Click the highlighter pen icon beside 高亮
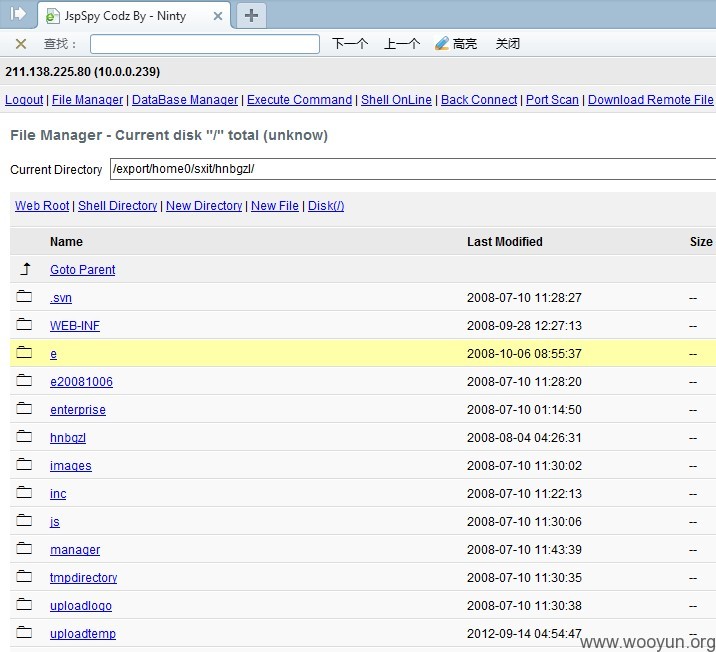The height and width of the screenshot is (652, 716). [442, 43]
